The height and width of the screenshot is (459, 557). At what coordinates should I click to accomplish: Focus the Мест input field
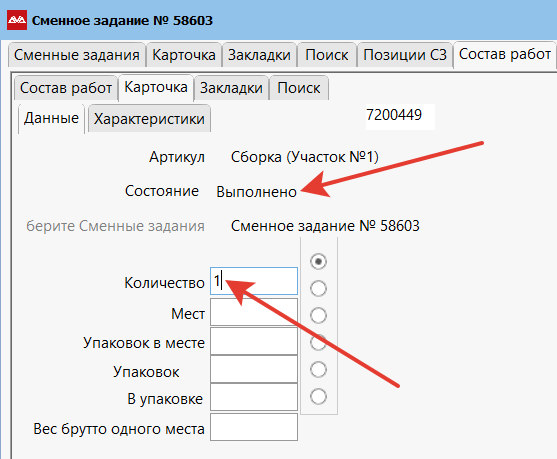pyautogui.click(x=254, y=312)
